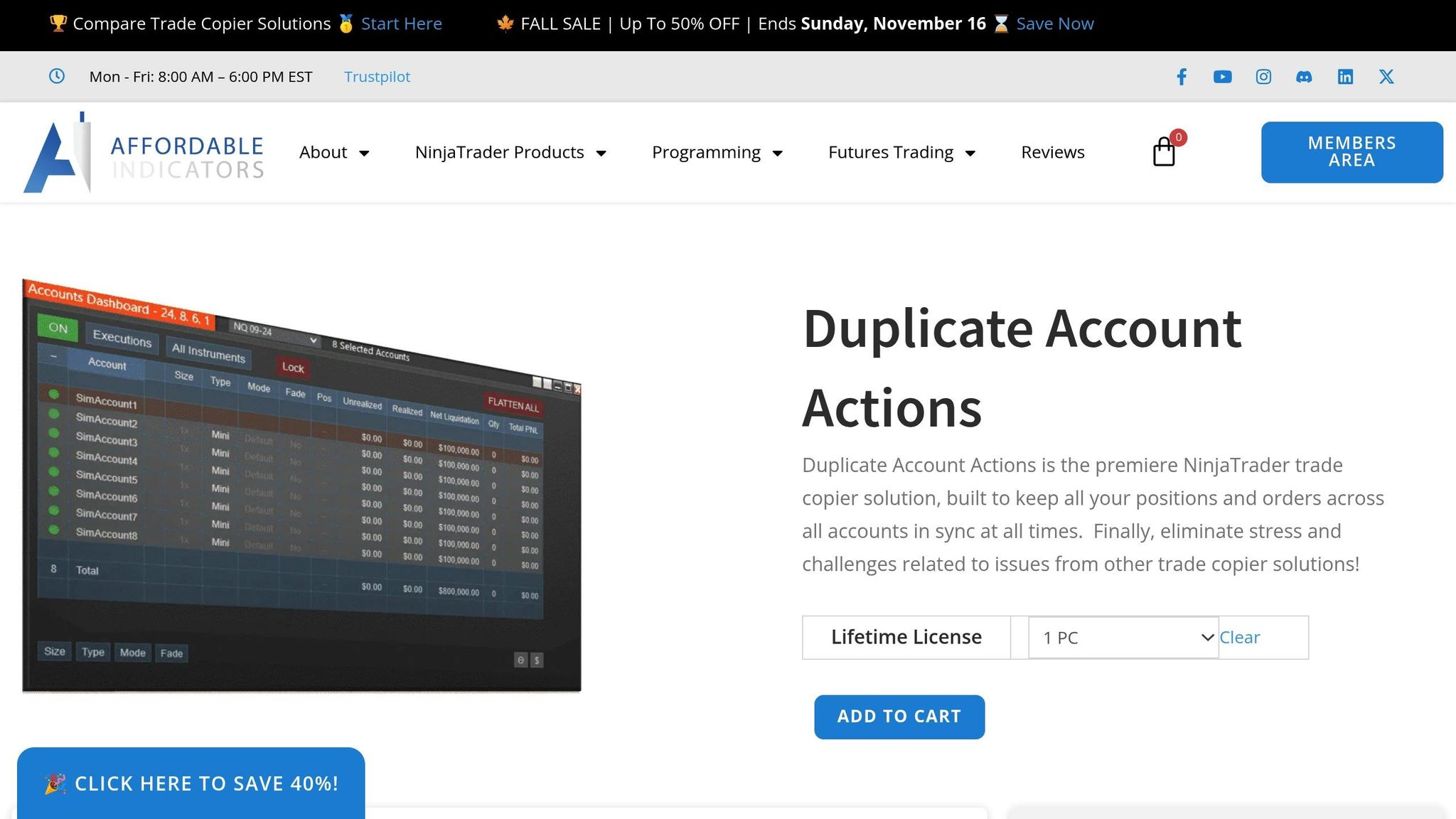This screenshot has width=1456, height=819.
Task: Click the Save 40% promo banner
Action: [191, 783]
